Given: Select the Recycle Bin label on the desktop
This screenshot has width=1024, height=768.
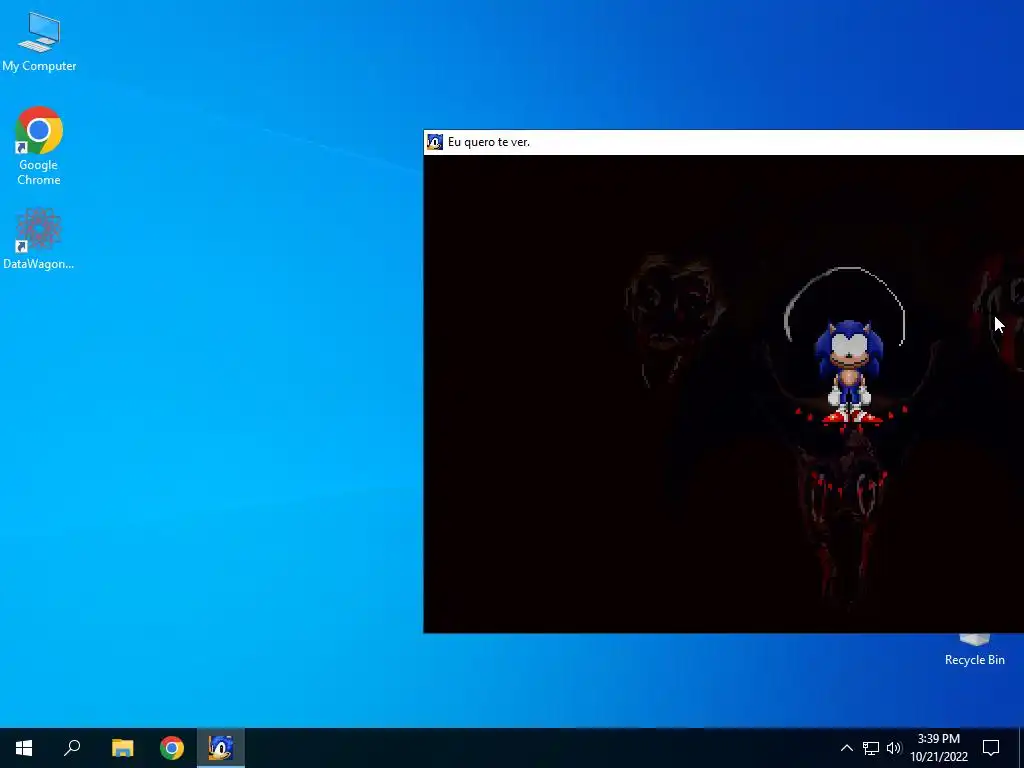Looking at the screenshot, I should point(974,660).
